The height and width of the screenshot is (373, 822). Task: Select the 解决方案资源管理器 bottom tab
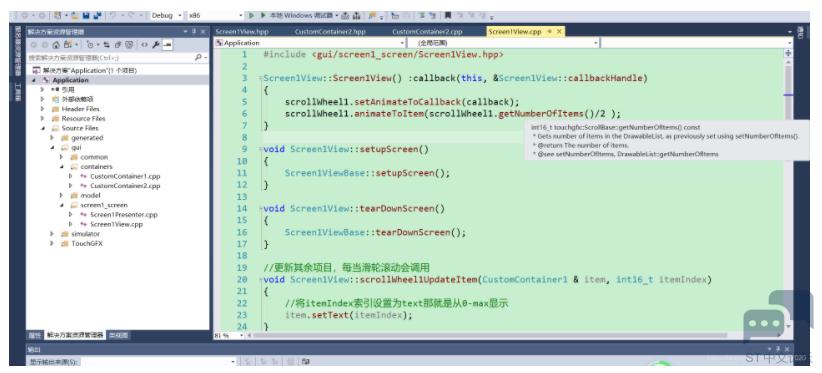click(x=74, y=335)
